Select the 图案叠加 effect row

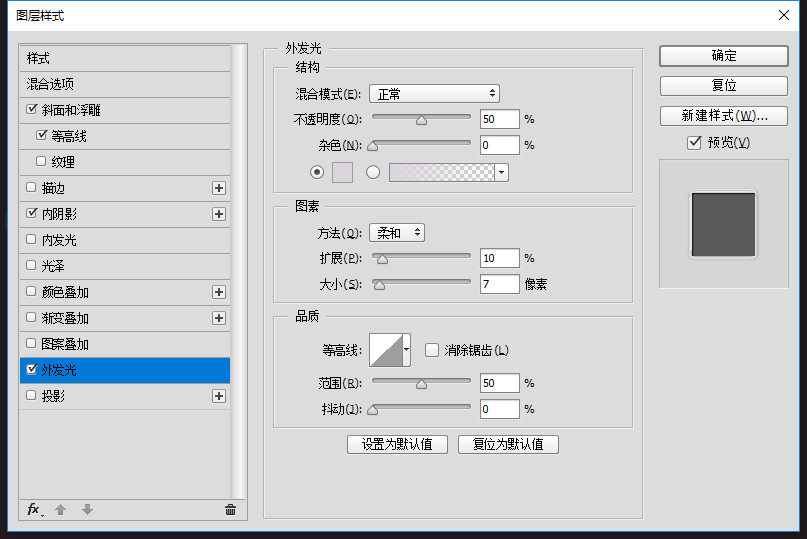(125, 344)
